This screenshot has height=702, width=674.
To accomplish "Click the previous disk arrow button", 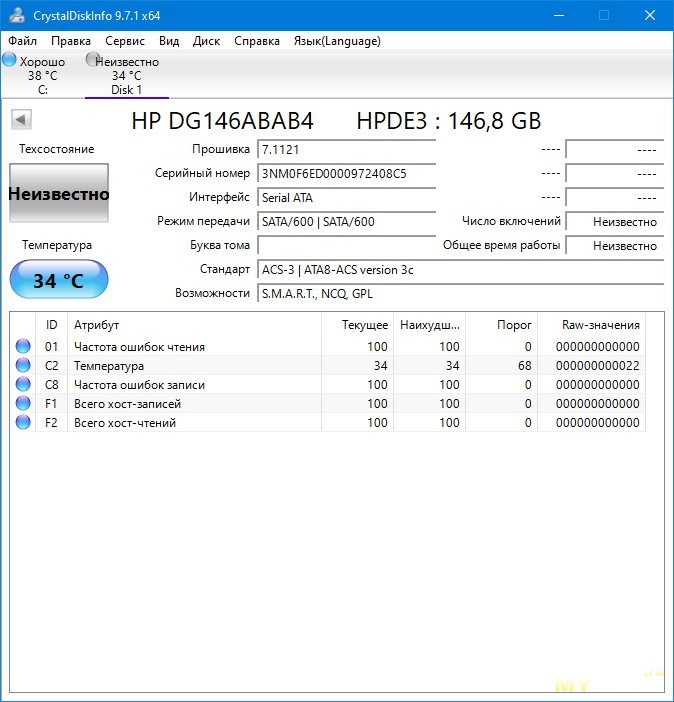I will (21, 121).
